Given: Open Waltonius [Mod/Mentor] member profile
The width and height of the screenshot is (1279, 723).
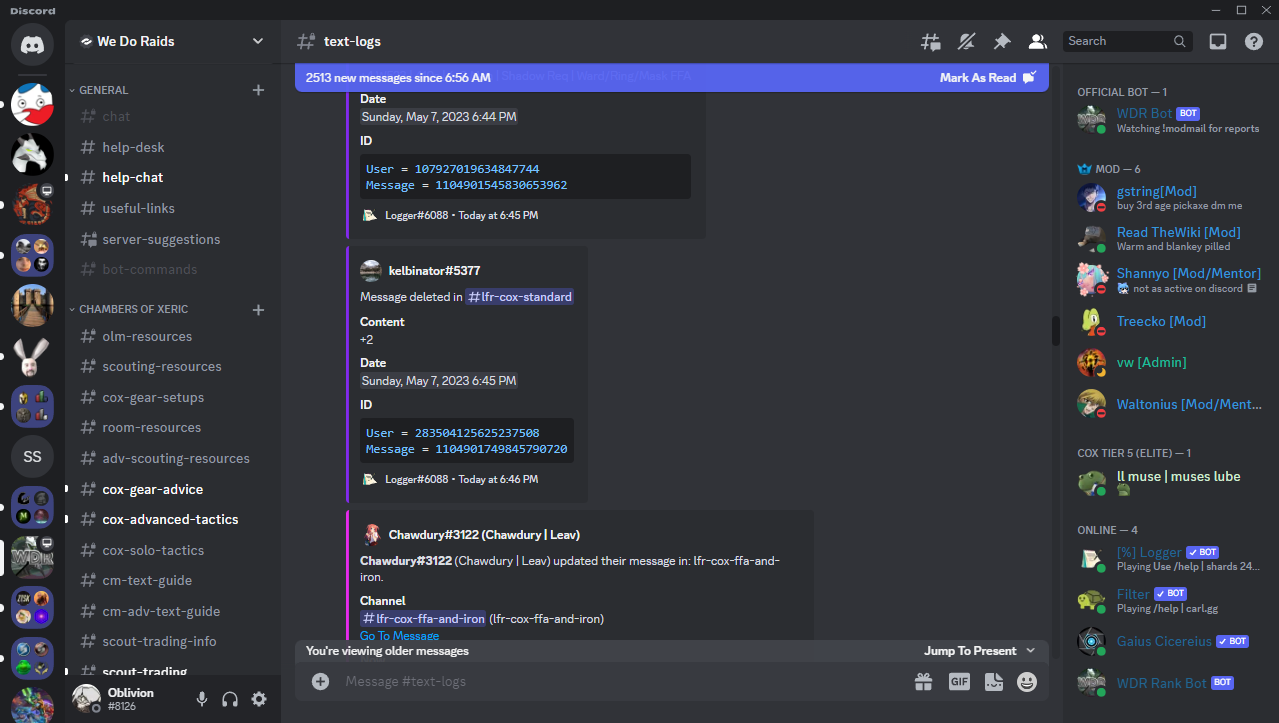Looking at the screenshot, I should click(x=1168, y=405).
